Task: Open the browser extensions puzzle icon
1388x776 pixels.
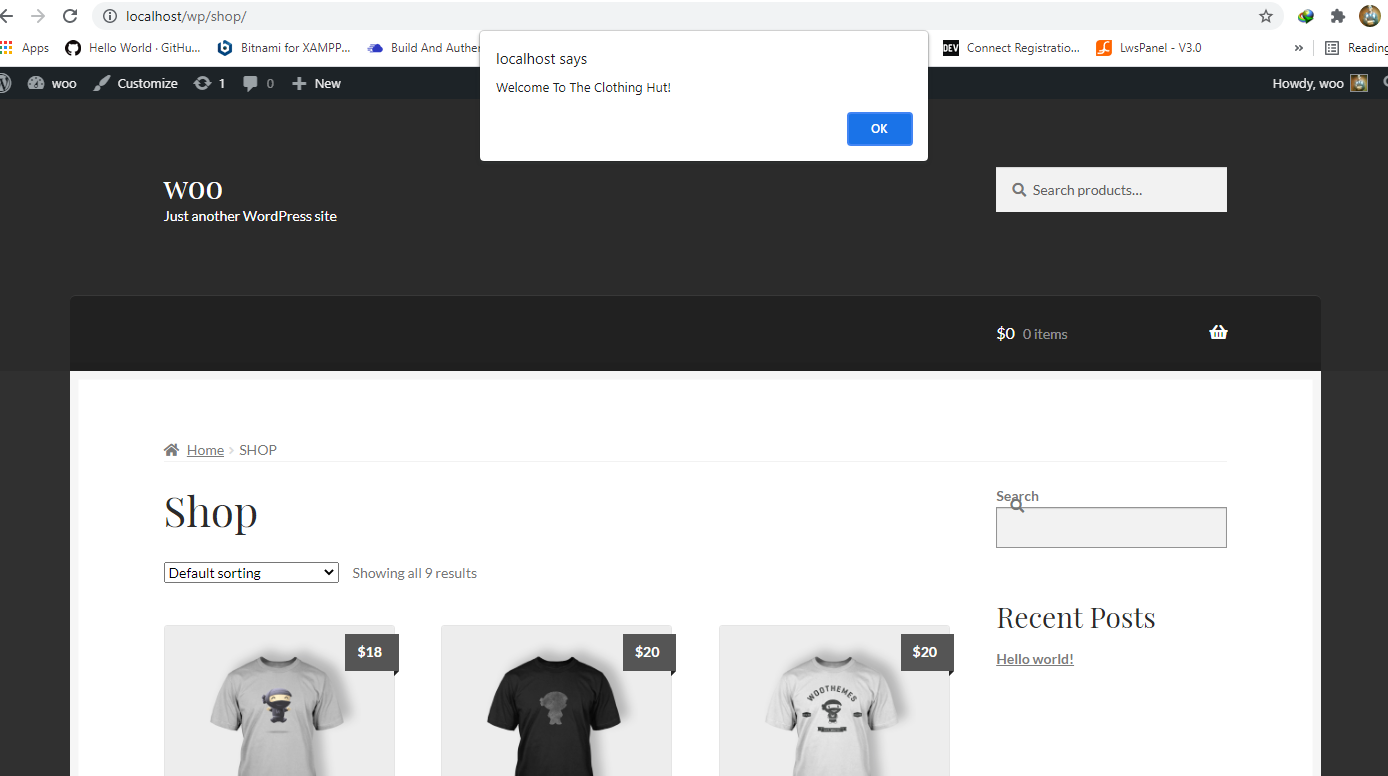Action: [x=1337, y=16]
